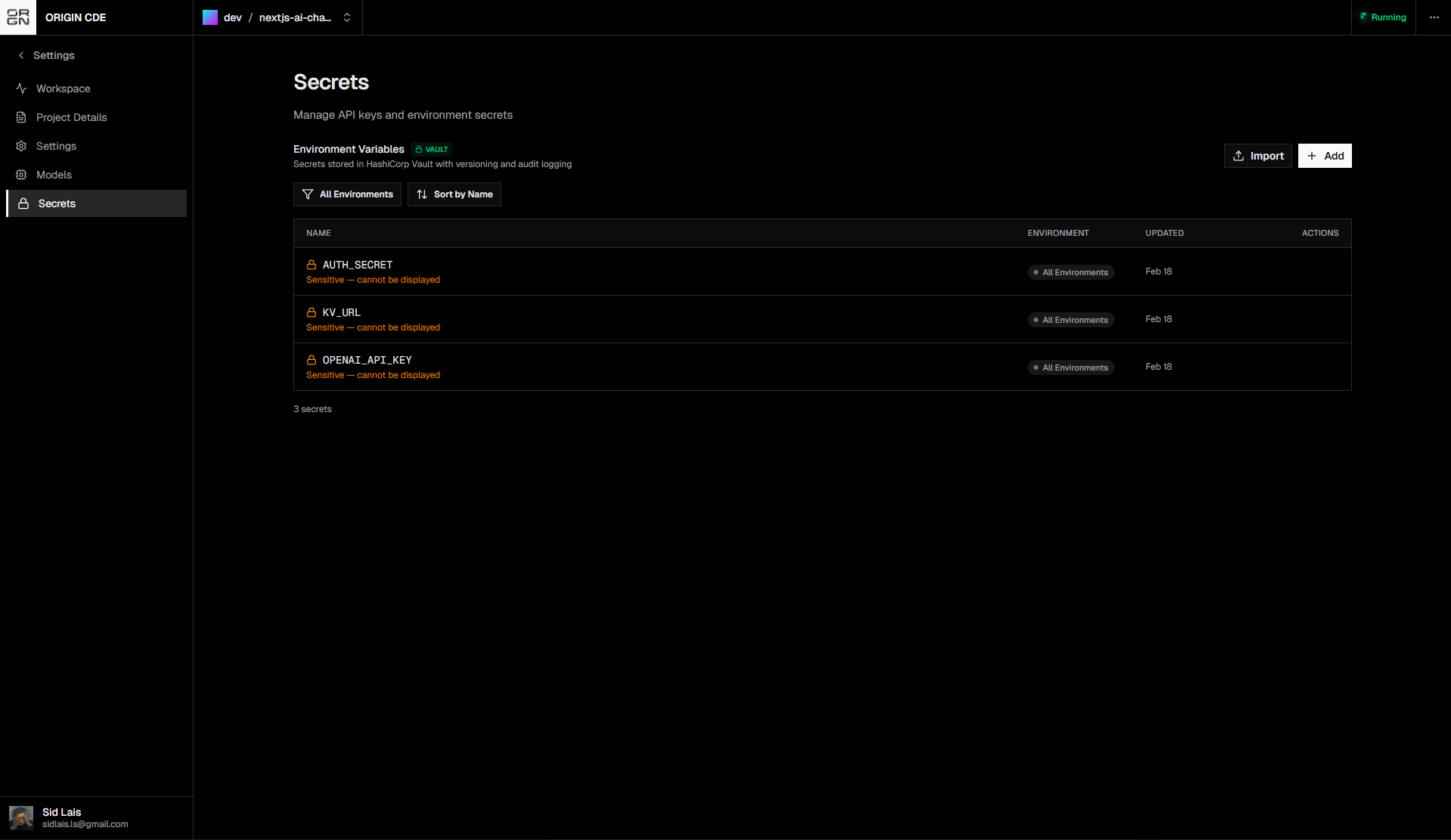Image resolution: width=1451 pixels, height=840 pixels.
Task: Click the lock icon beside OPENAI_API_KEY
Action: coord(312,360)
